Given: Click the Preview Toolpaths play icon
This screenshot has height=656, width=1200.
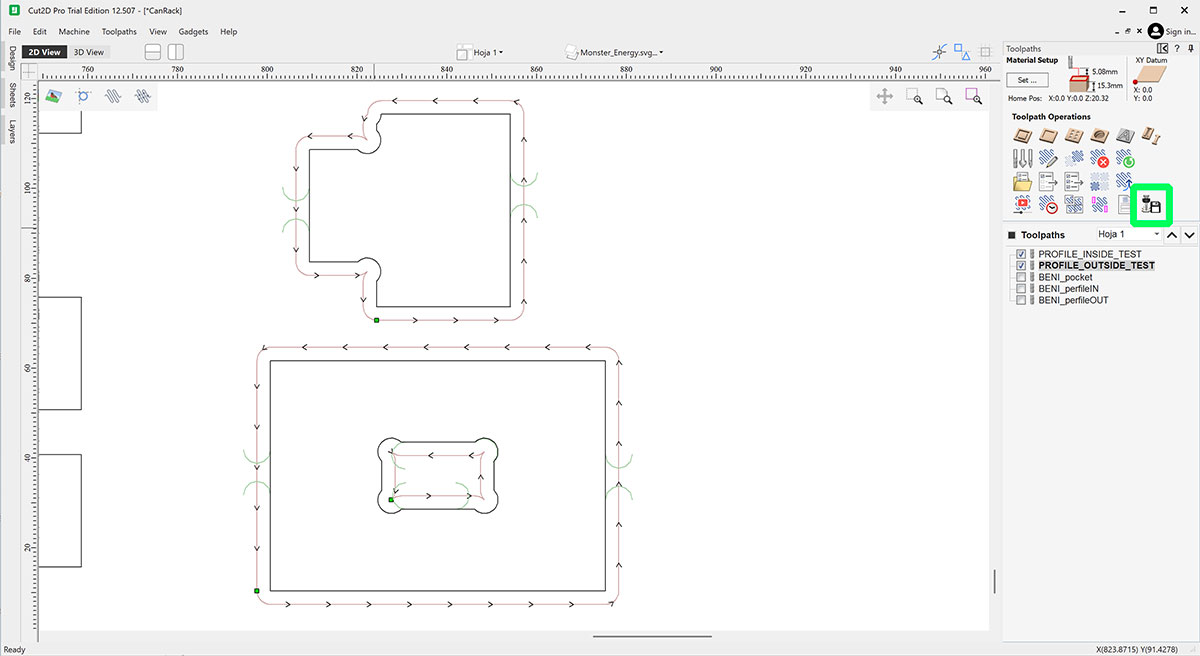Looking at the screenshot, I should point(1022,205).
